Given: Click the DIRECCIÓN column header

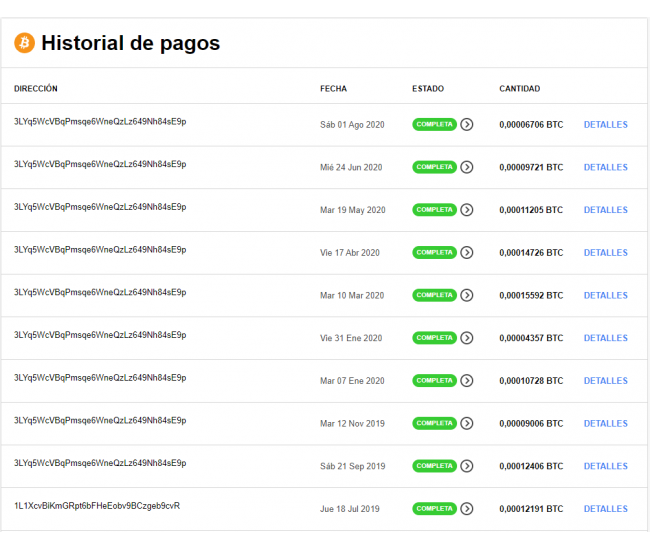Looking at the screenshot, I should click(36, 88).
